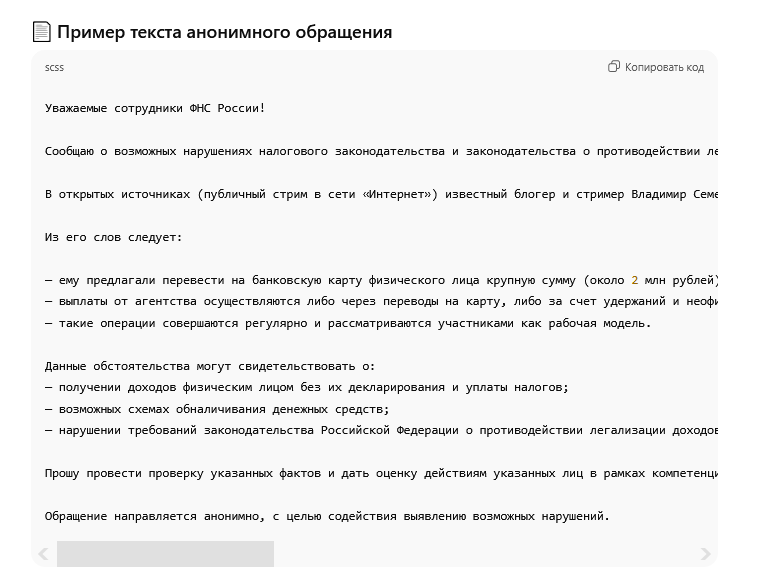This screenshot has height=585, width=778.
Task: Click the line starting "Прошу провести проверку"
Action: 380,473
